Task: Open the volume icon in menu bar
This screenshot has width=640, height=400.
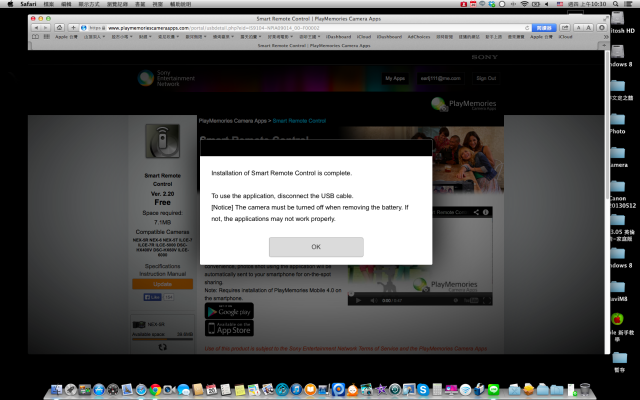Action: (547, 4)
